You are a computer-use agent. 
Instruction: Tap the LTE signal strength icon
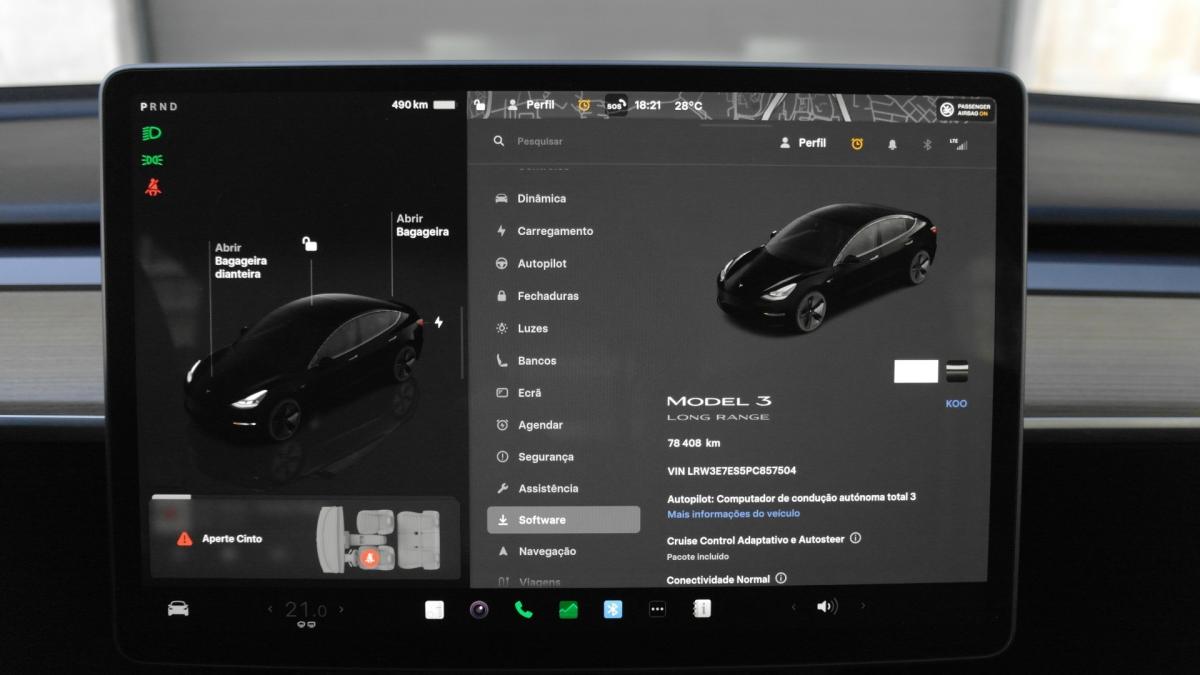(959, 144)
